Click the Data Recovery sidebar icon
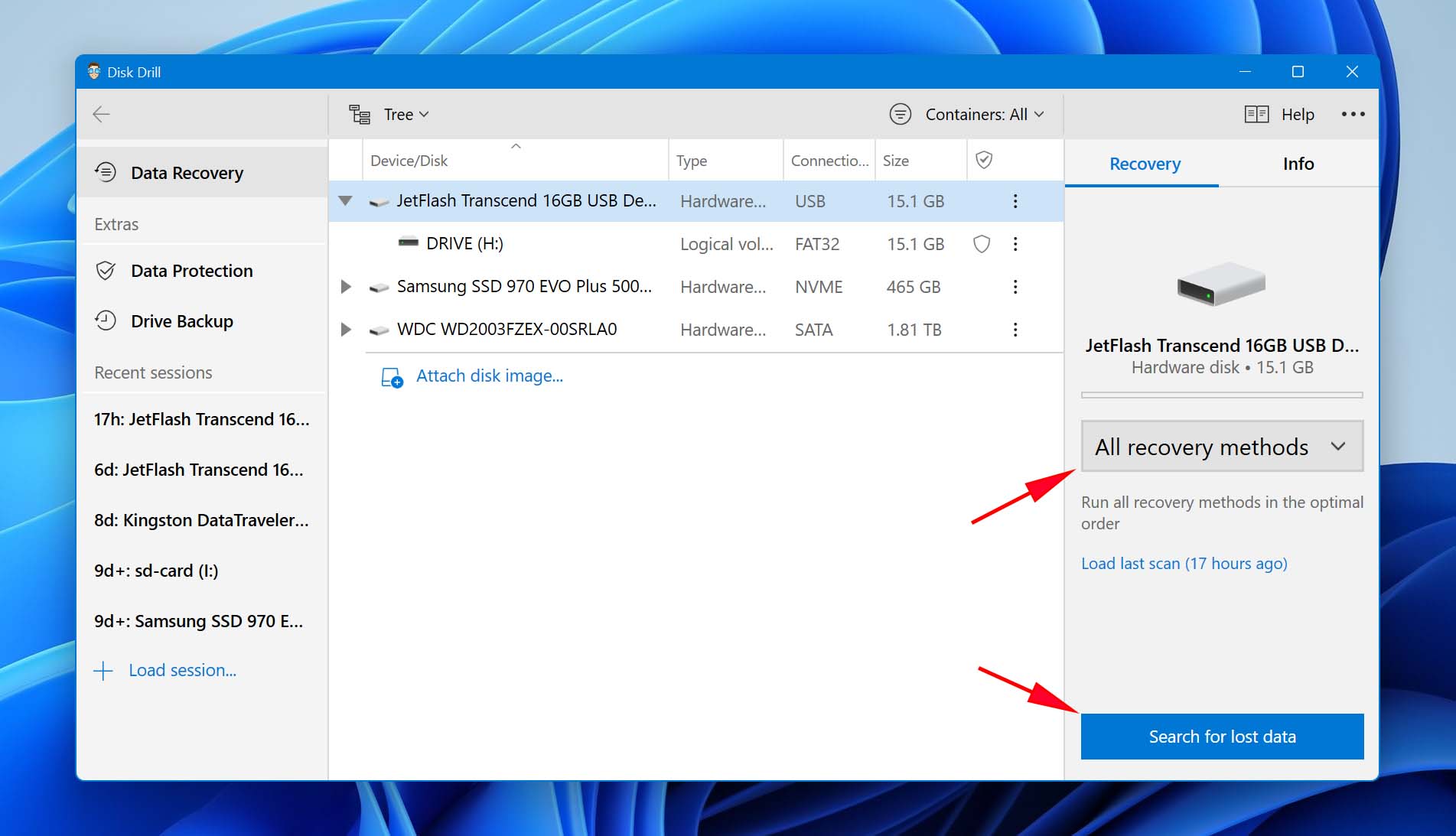The width and height of the screenshot is (1456, 836). tap(106, 172)
